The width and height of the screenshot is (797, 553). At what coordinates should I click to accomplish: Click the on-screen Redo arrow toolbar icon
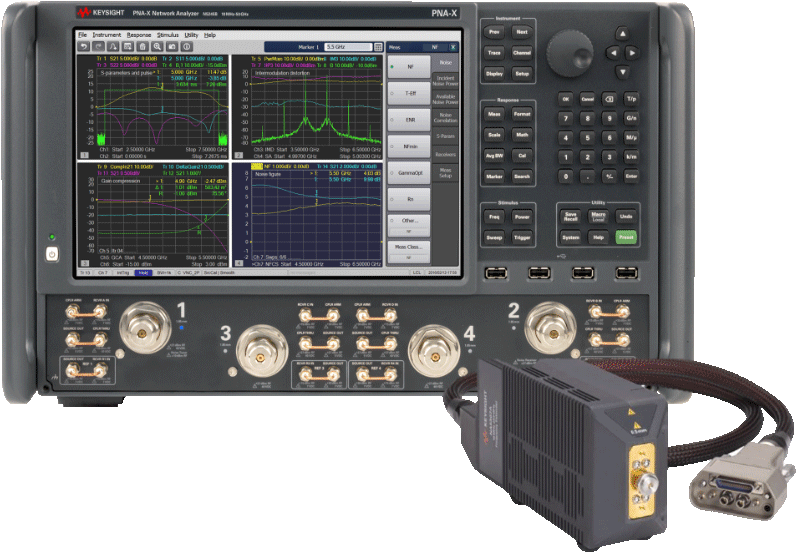tap(99, 47)
